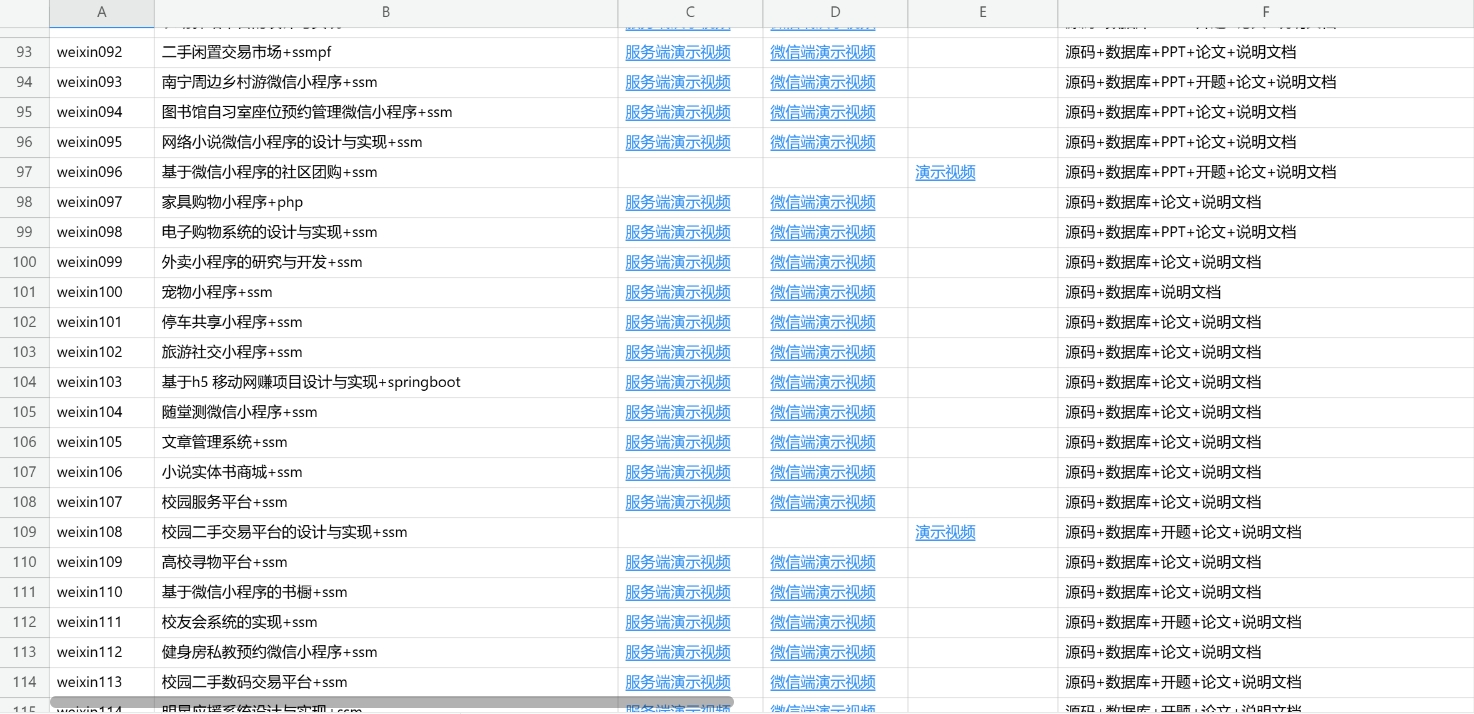
Task: Open 服务端演示视频 link for weixin092 row
Action: (x=678, y=52)
